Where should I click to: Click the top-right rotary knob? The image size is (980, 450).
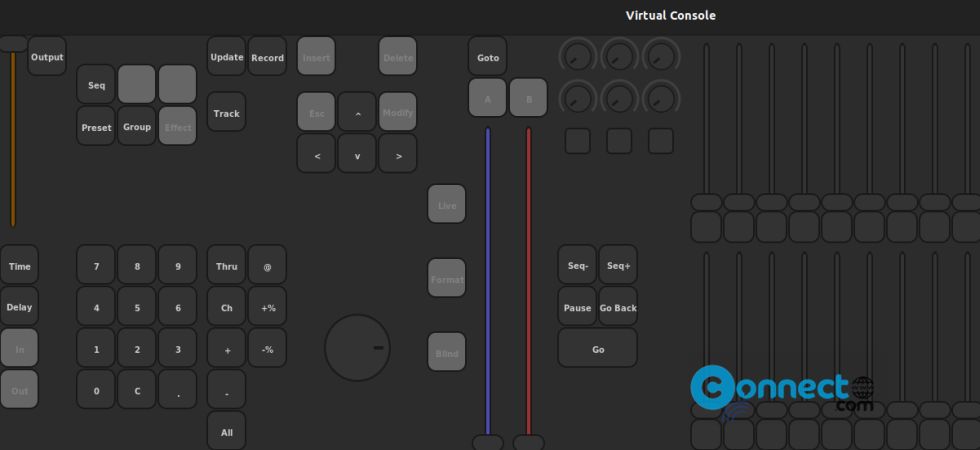661,56
